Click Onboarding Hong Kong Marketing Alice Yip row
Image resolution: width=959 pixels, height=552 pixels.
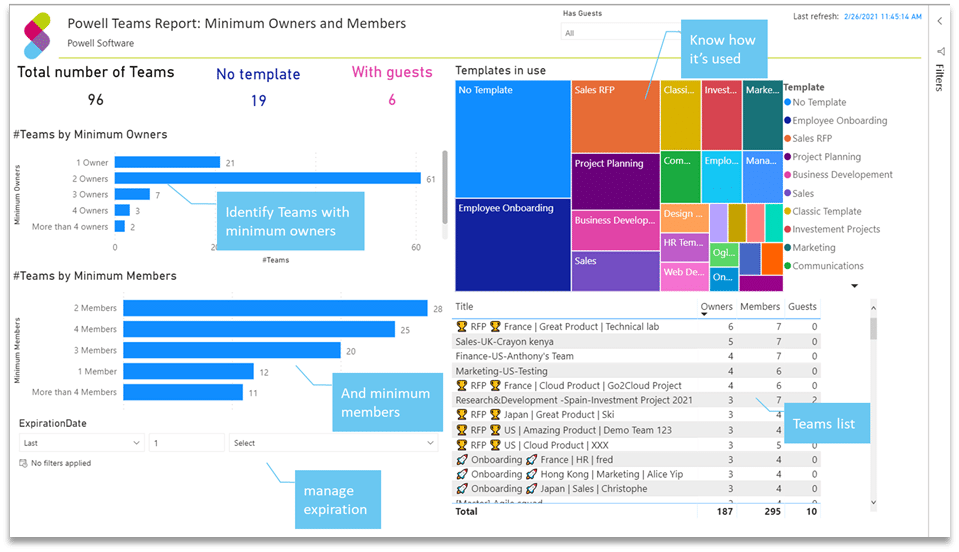click(636, 474)
